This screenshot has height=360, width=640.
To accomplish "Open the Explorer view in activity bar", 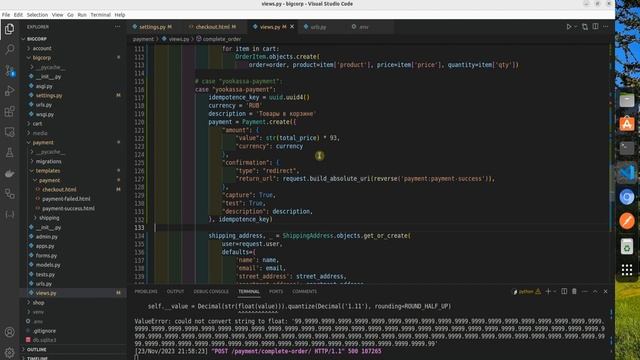I will (x=9, y=29).
